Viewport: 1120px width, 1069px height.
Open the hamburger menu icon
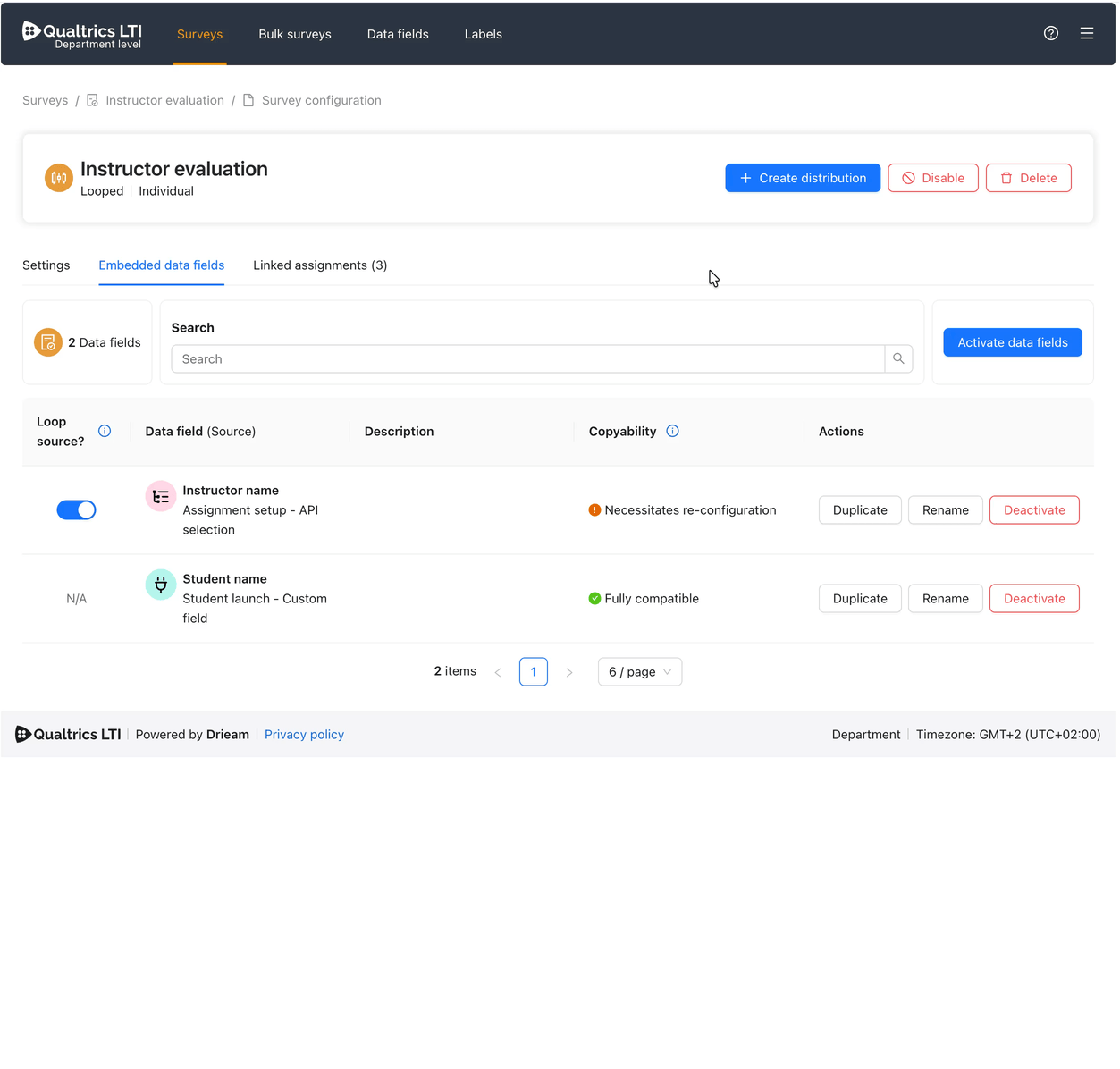[1087, 33]
